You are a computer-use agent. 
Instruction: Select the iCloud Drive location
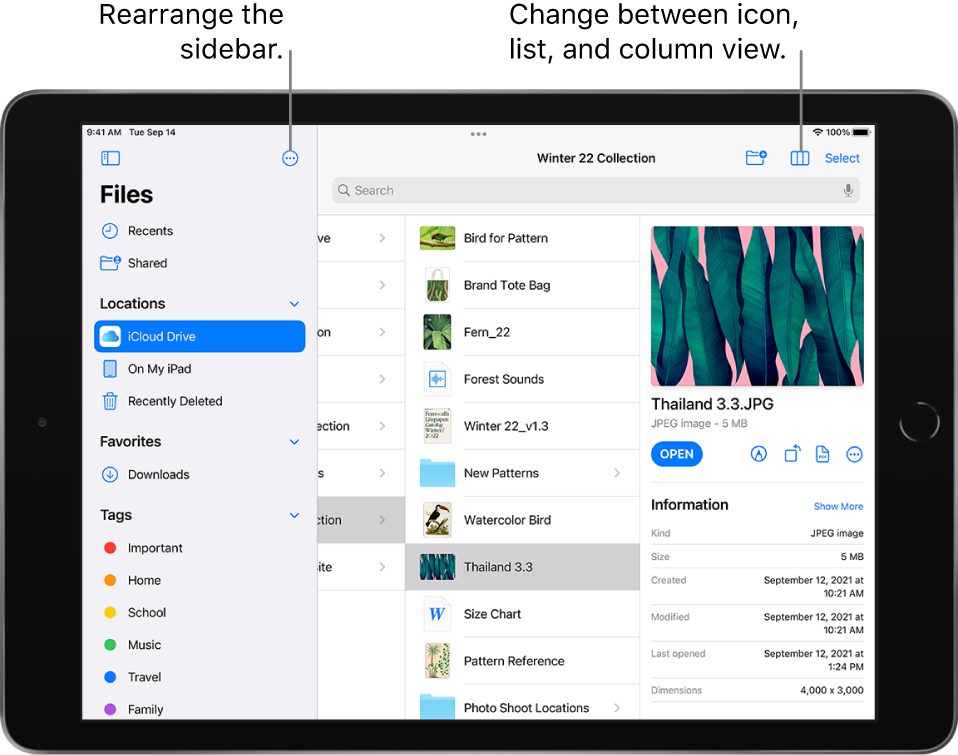coord(160,336)
